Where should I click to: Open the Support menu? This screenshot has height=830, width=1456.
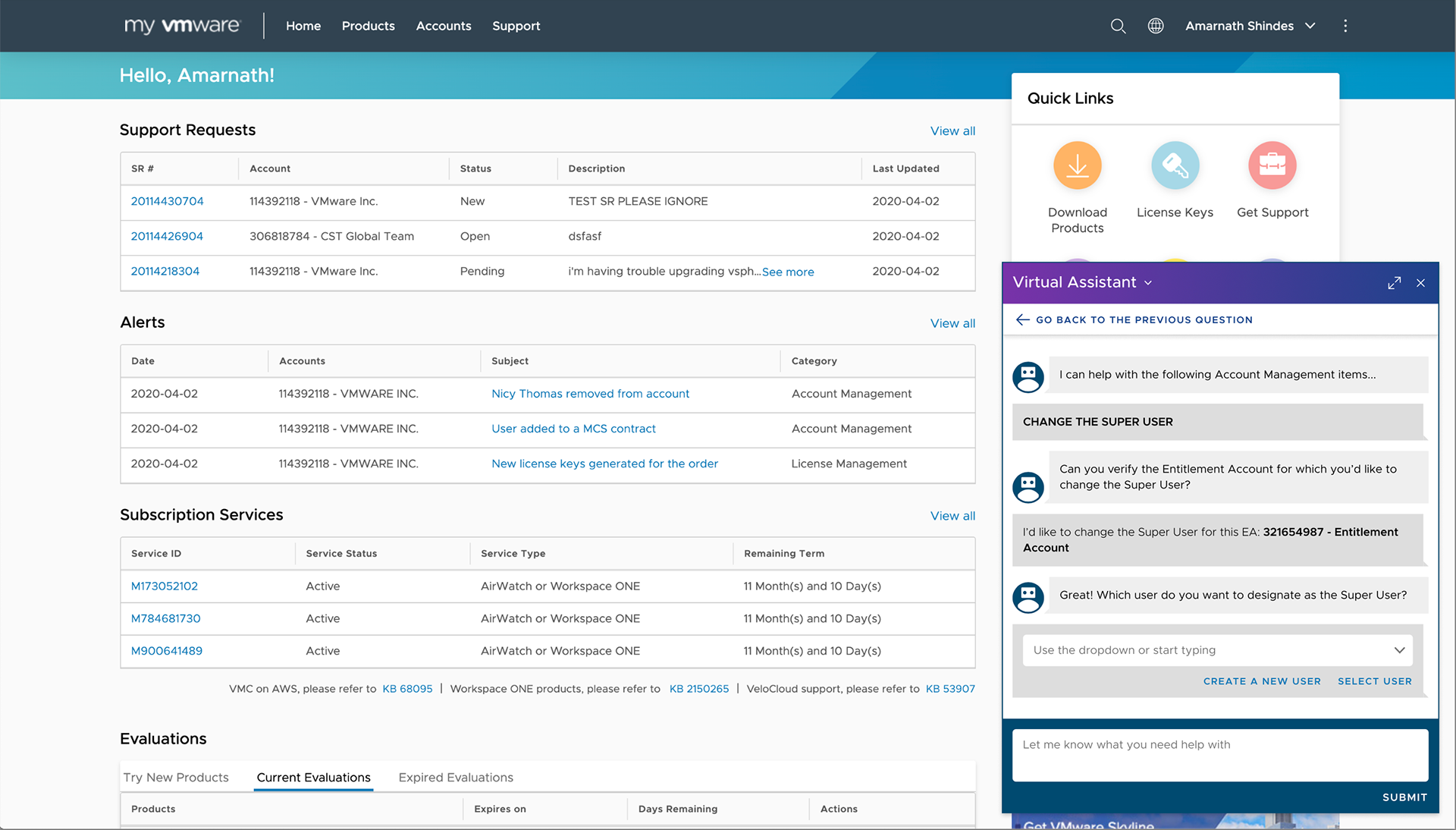516,26
